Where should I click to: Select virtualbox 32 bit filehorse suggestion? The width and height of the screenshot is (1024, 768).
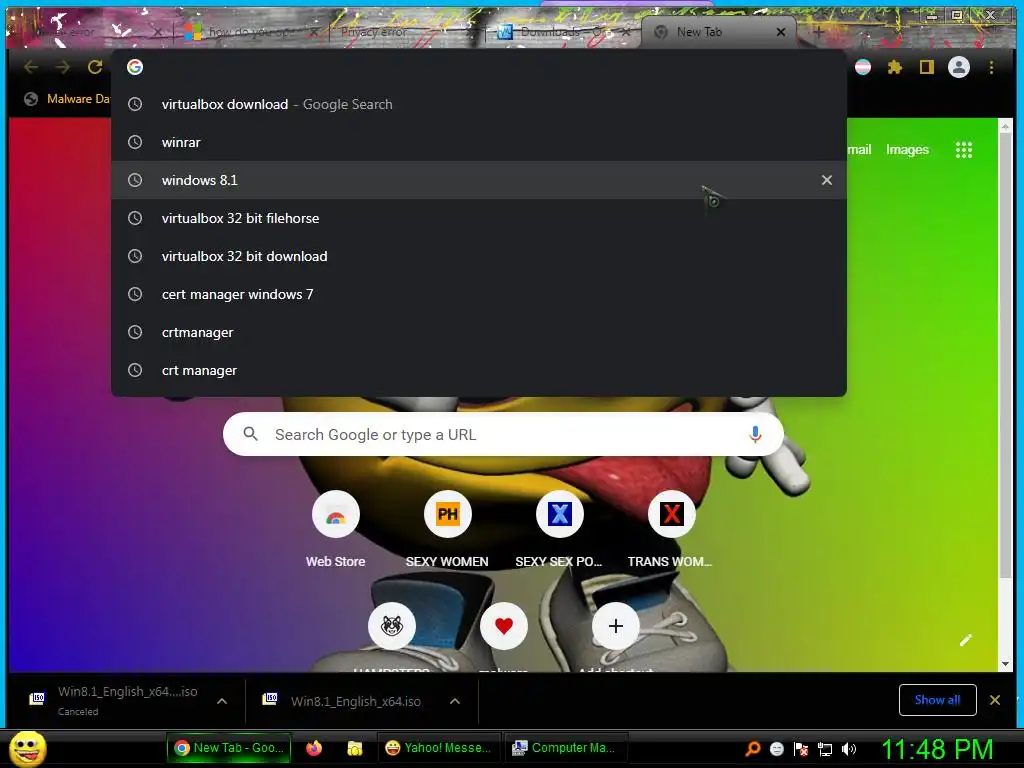click(479, 218)
